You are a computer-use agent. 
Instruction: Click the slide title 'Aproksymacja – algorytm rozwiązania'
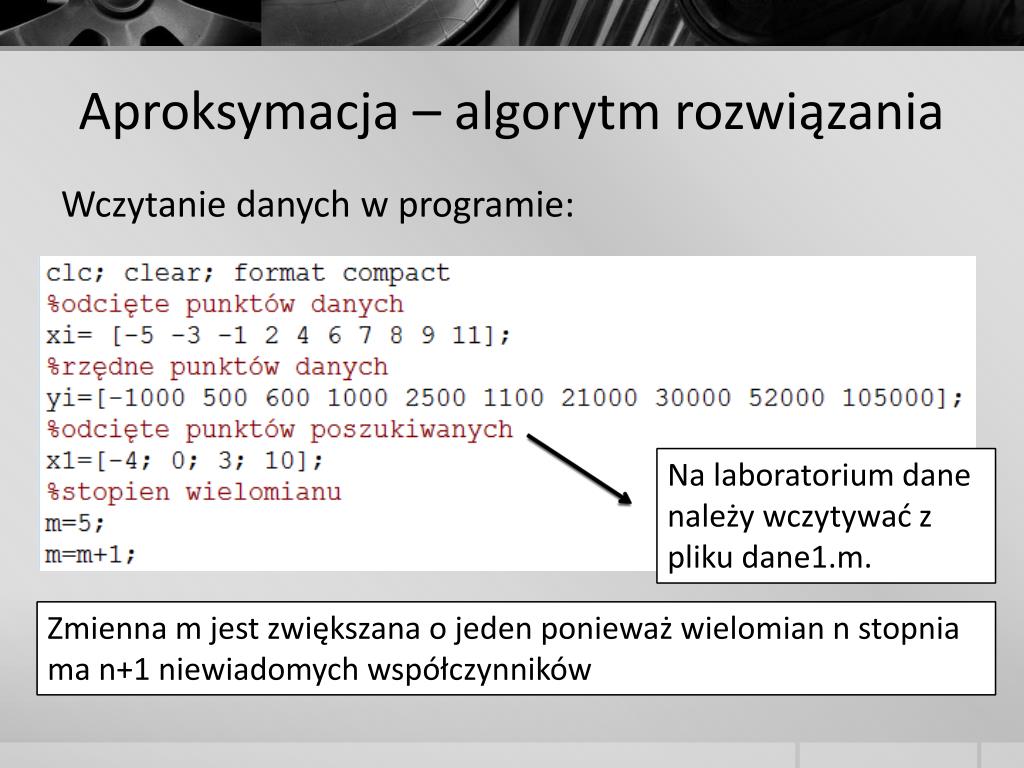tap(511, 112)
